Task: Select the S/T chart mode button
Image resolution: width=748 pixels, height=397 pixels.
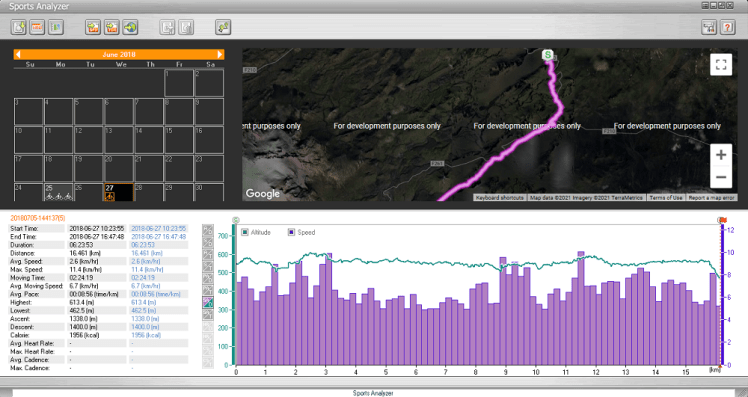Action: tap(208, 266)
